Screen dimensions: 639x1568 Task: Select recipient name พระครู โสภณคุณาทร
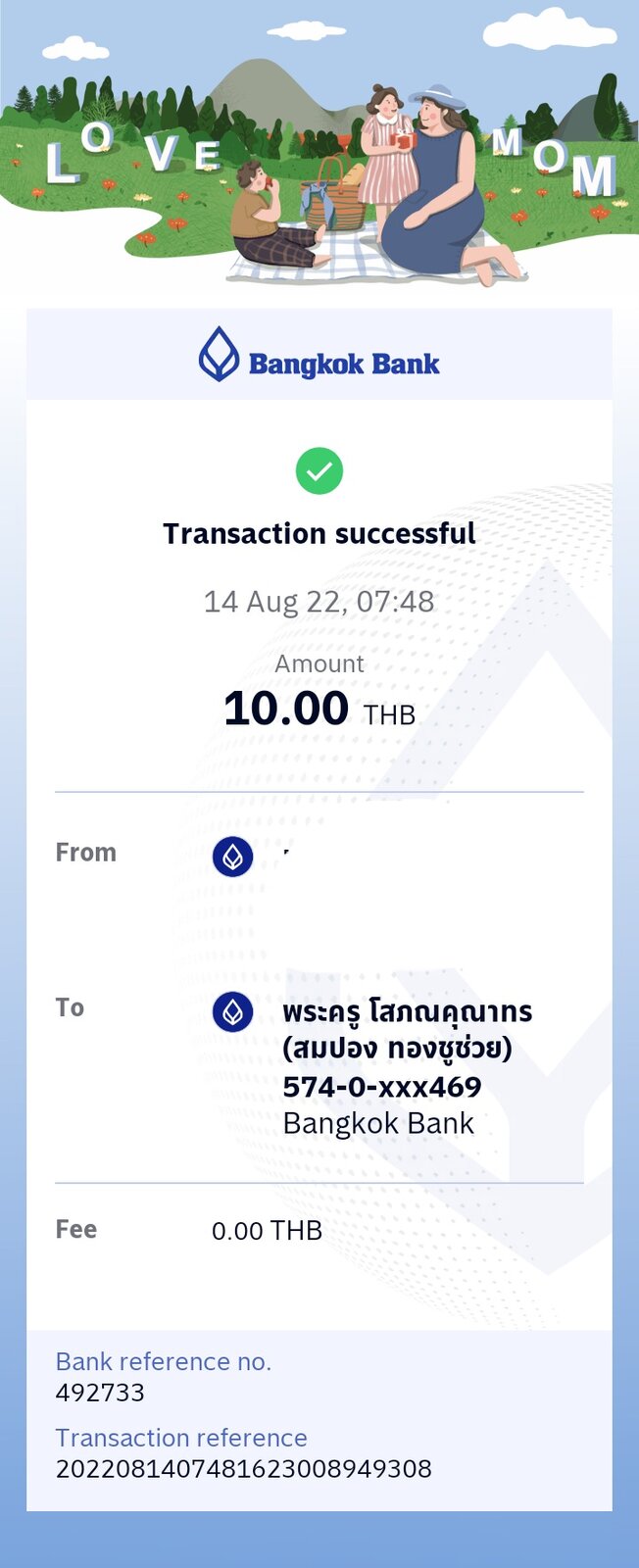click(x=408, y=1011)
